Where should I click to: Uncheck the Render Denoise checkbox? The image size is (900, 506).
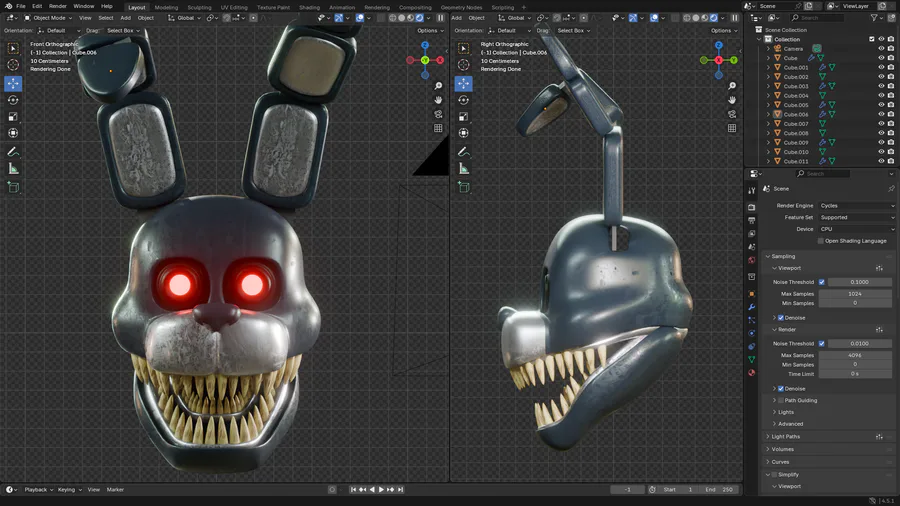[x=781, y=388]
